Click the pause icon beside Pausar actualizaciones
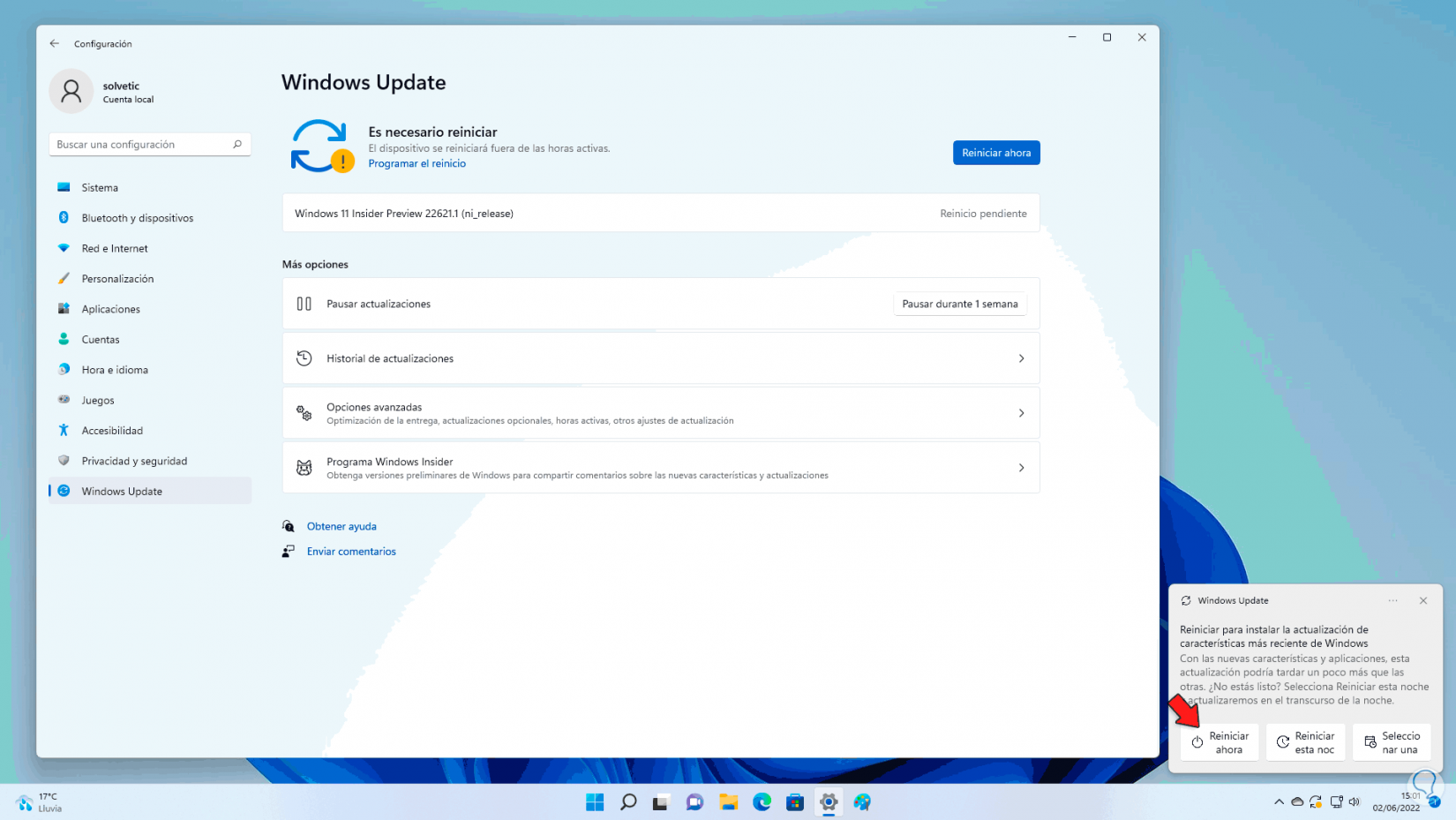Screen dimensions: 1456x820 click(x=304, y=304)
